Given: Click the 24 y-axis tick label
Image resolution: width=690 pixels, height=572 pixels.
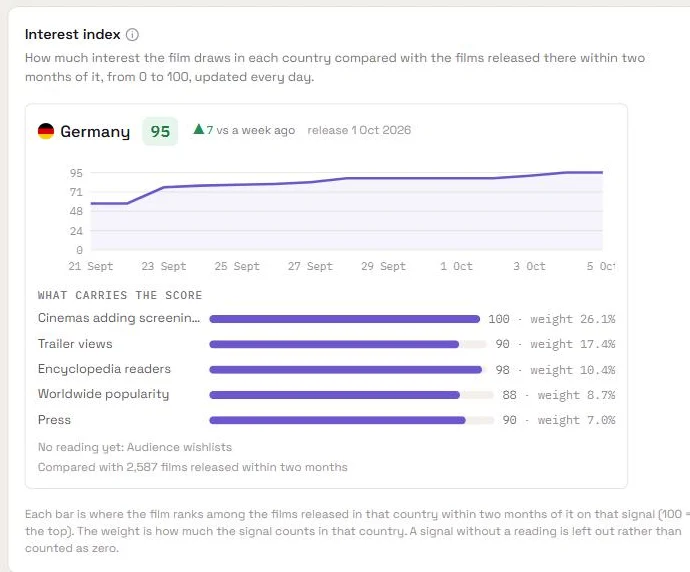Looking at the screenshot, I should [76, 231].
